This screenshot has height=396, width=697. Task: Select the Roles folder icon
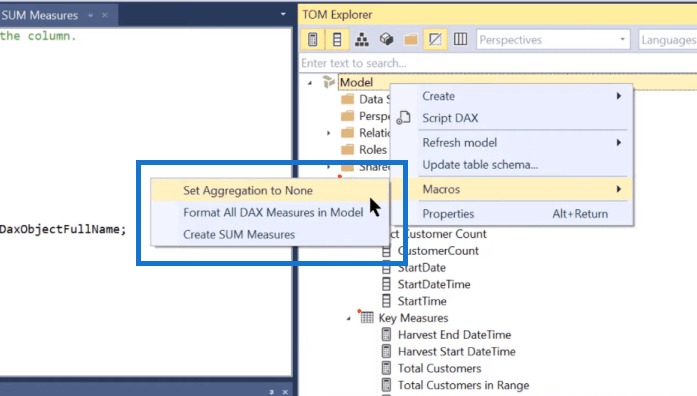click(348, 149)
